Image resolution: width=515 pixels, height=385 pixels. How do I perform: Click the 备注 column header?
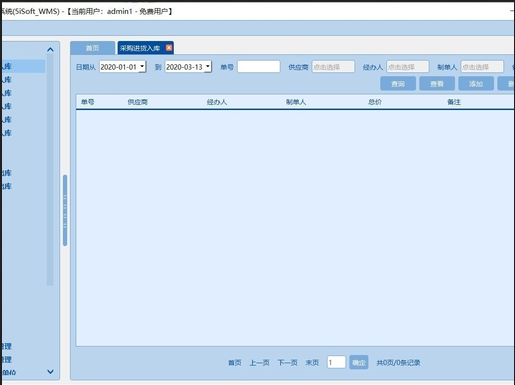454,102
